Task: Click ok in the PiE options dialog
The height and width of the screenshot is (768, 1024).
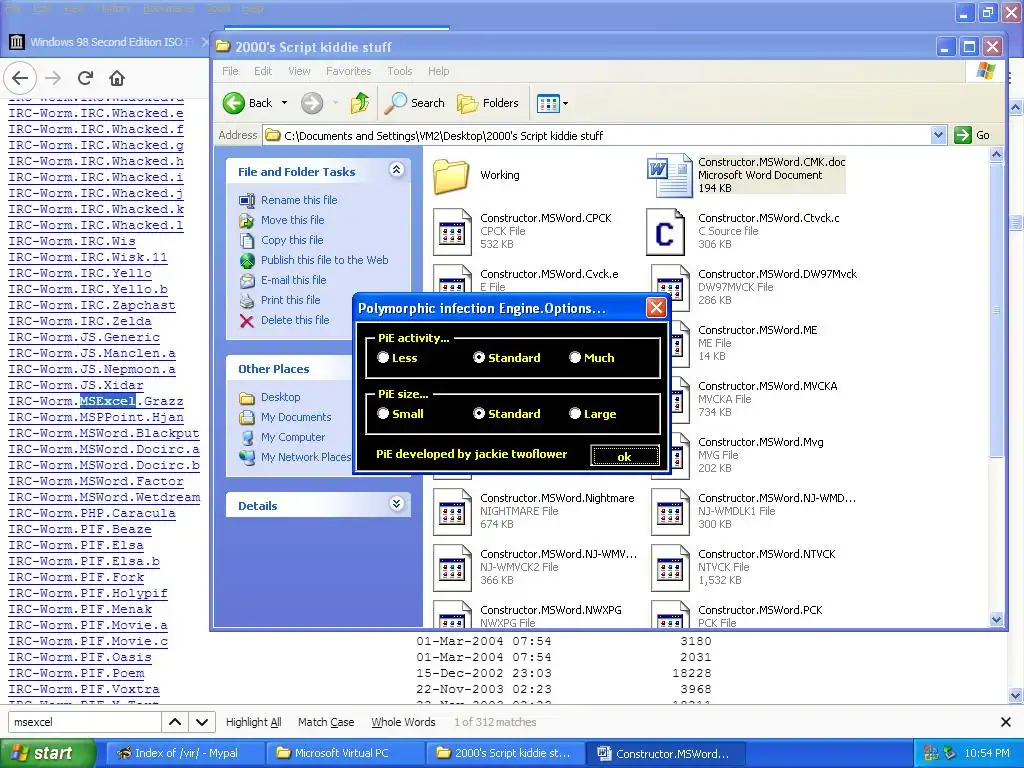Action: coord(624,456)
